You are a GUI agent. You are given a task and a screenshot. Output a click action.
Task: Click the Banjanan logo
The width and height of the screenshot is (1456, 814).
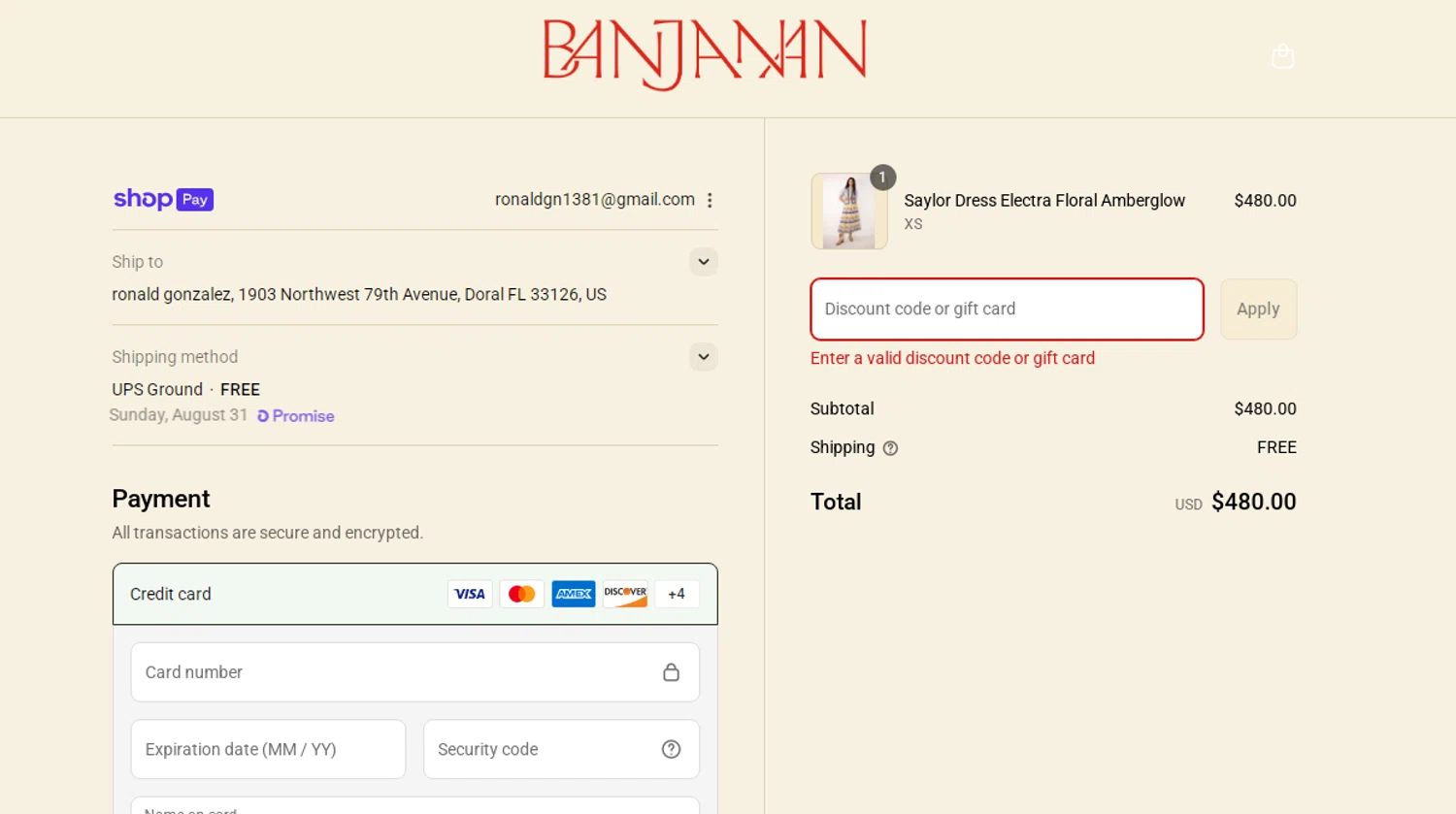(705, 54)
